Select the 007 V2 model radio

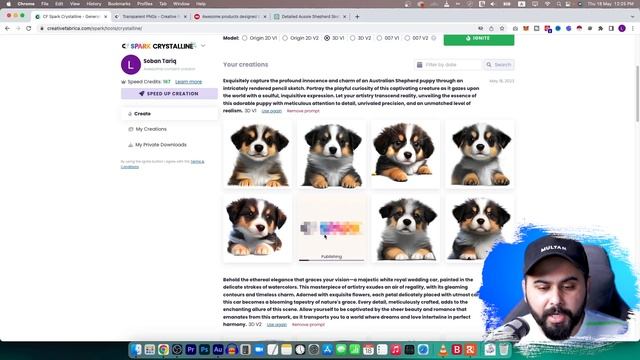pos(407,38)
